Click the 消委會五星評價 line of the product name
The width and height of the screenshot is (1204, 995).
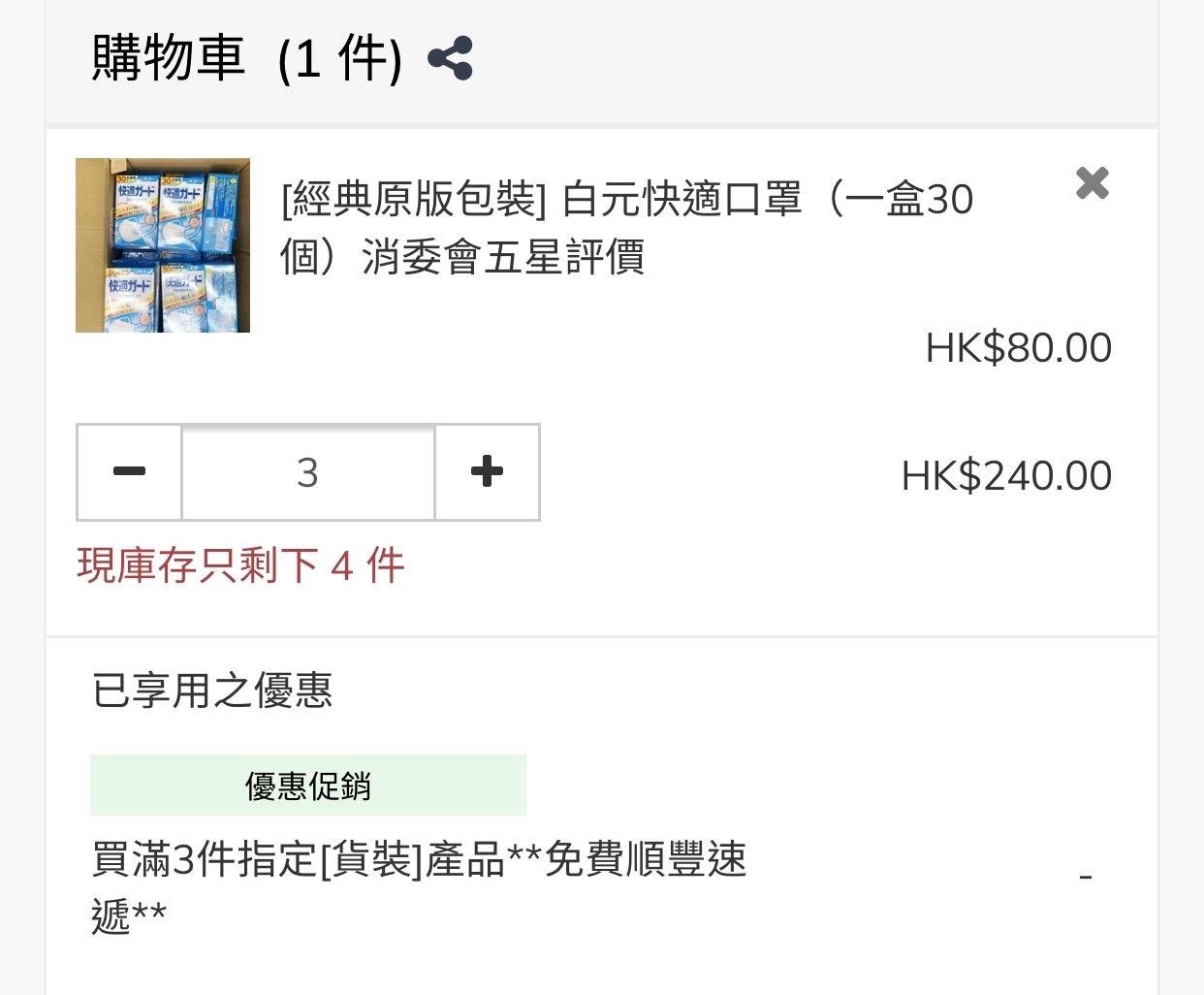tap(503, 258)
